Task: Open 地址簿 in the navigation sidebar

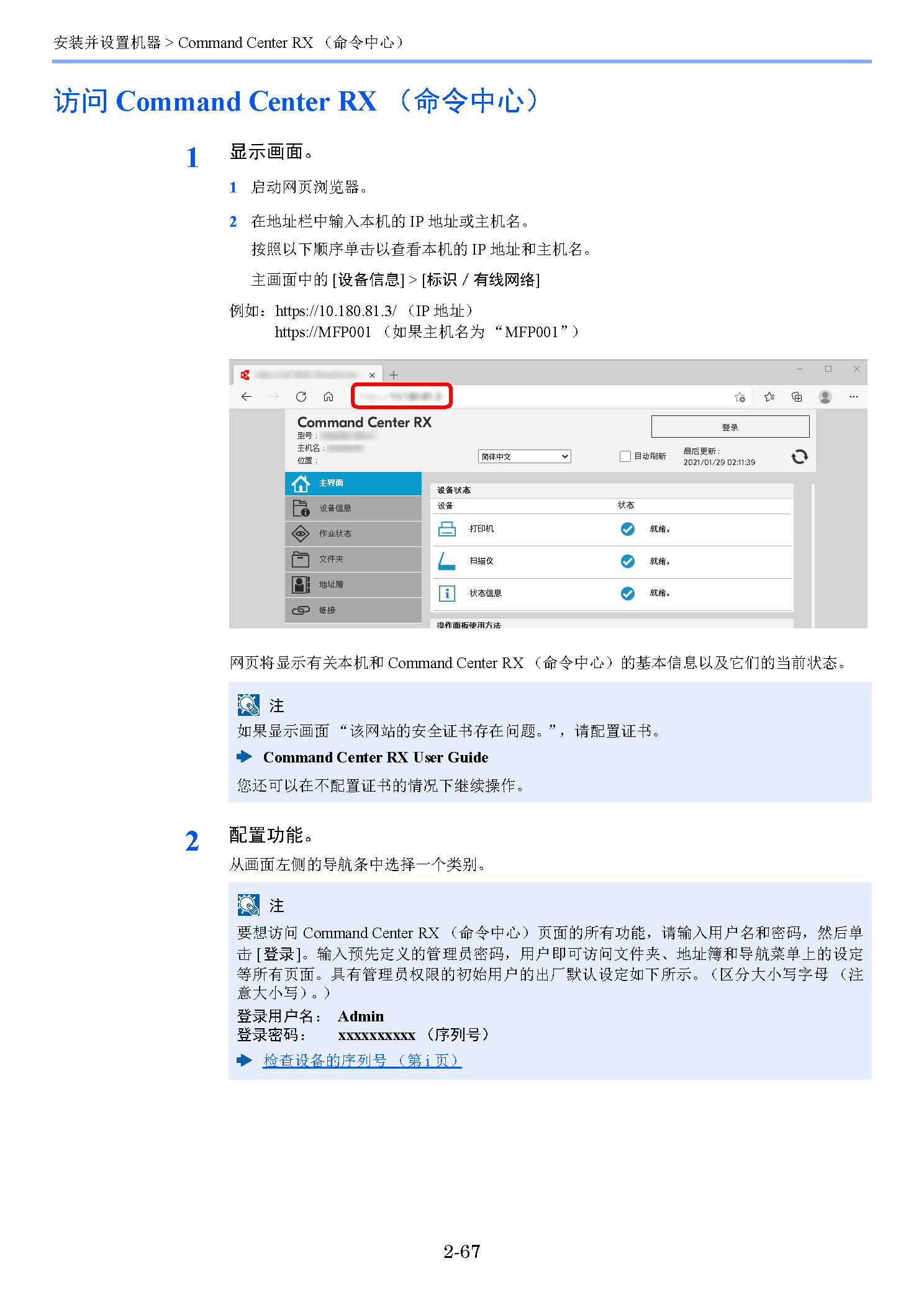Action: click(353, 585)
